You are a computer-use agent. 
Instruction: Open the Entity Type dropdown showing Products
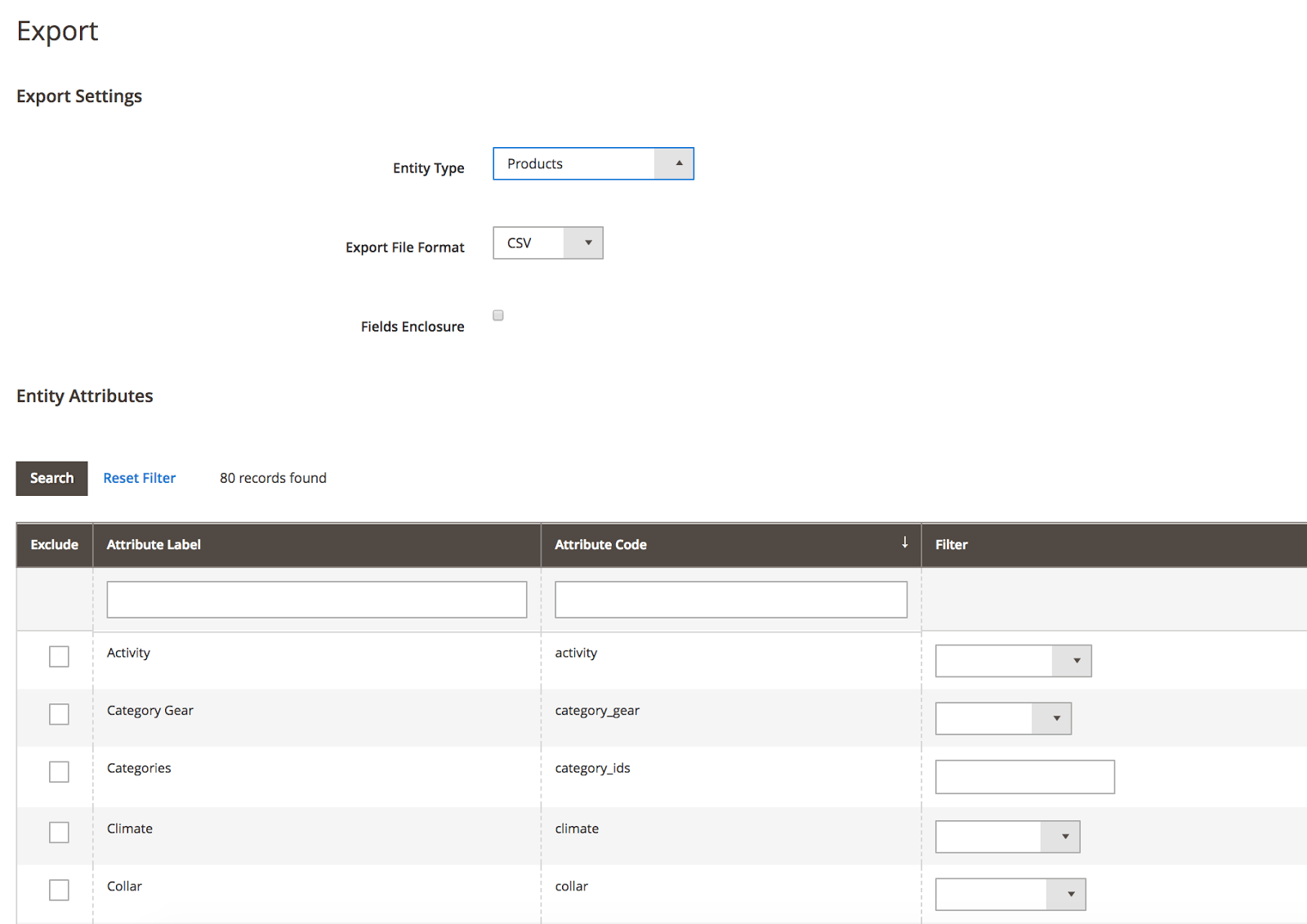(593, 163)
